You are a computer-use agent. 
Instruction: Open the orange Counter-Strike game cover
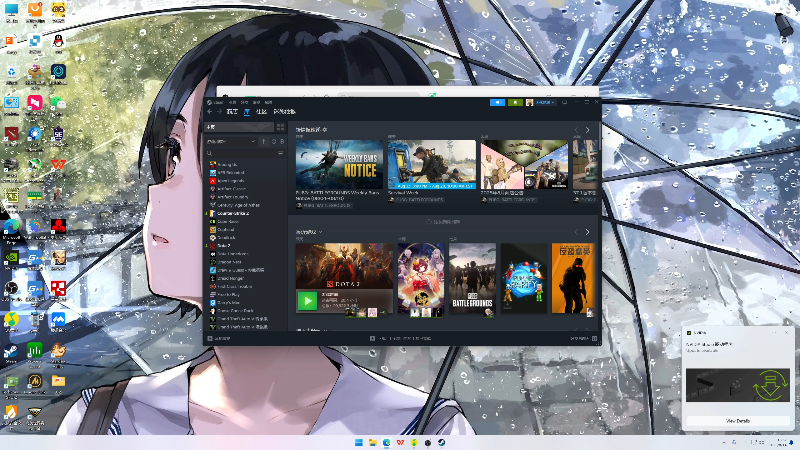pos(573,278)
